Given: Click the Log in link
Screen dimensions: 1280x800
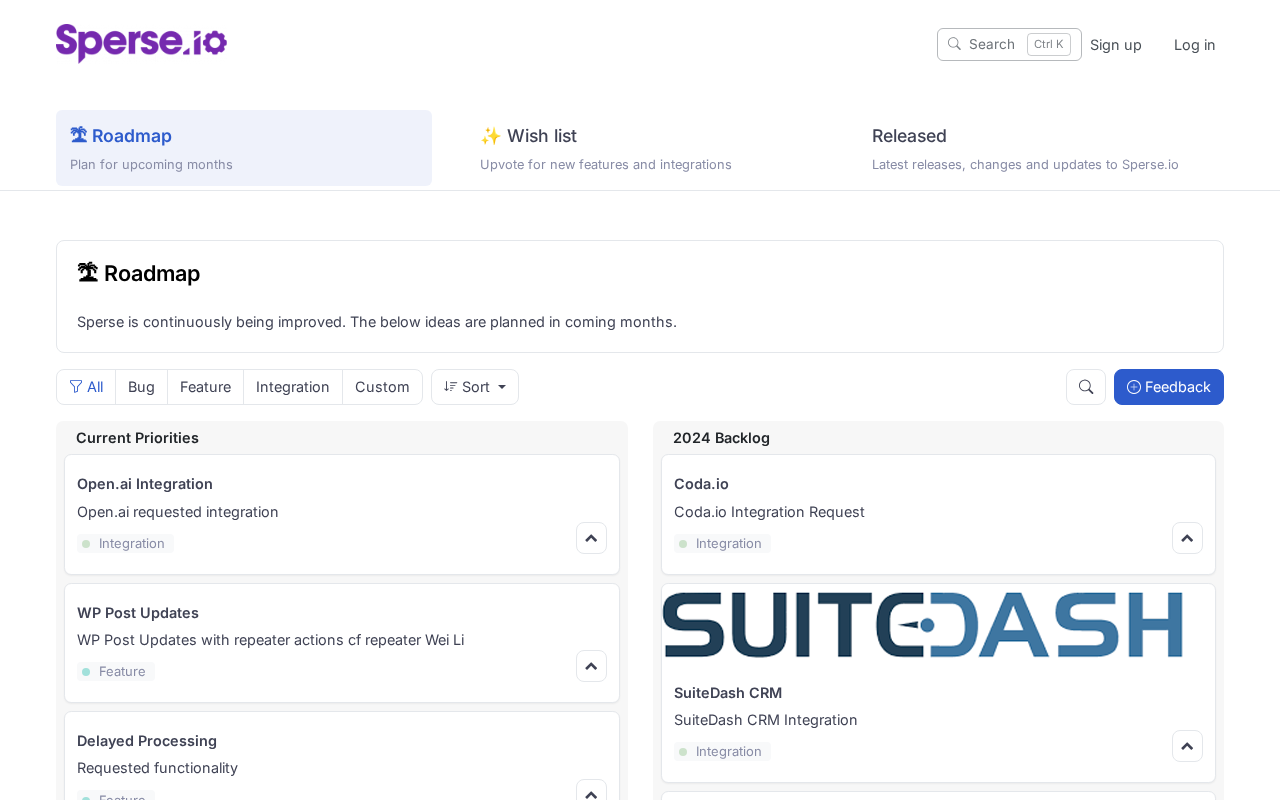Looking at the screenshot, I should 1194,45.
